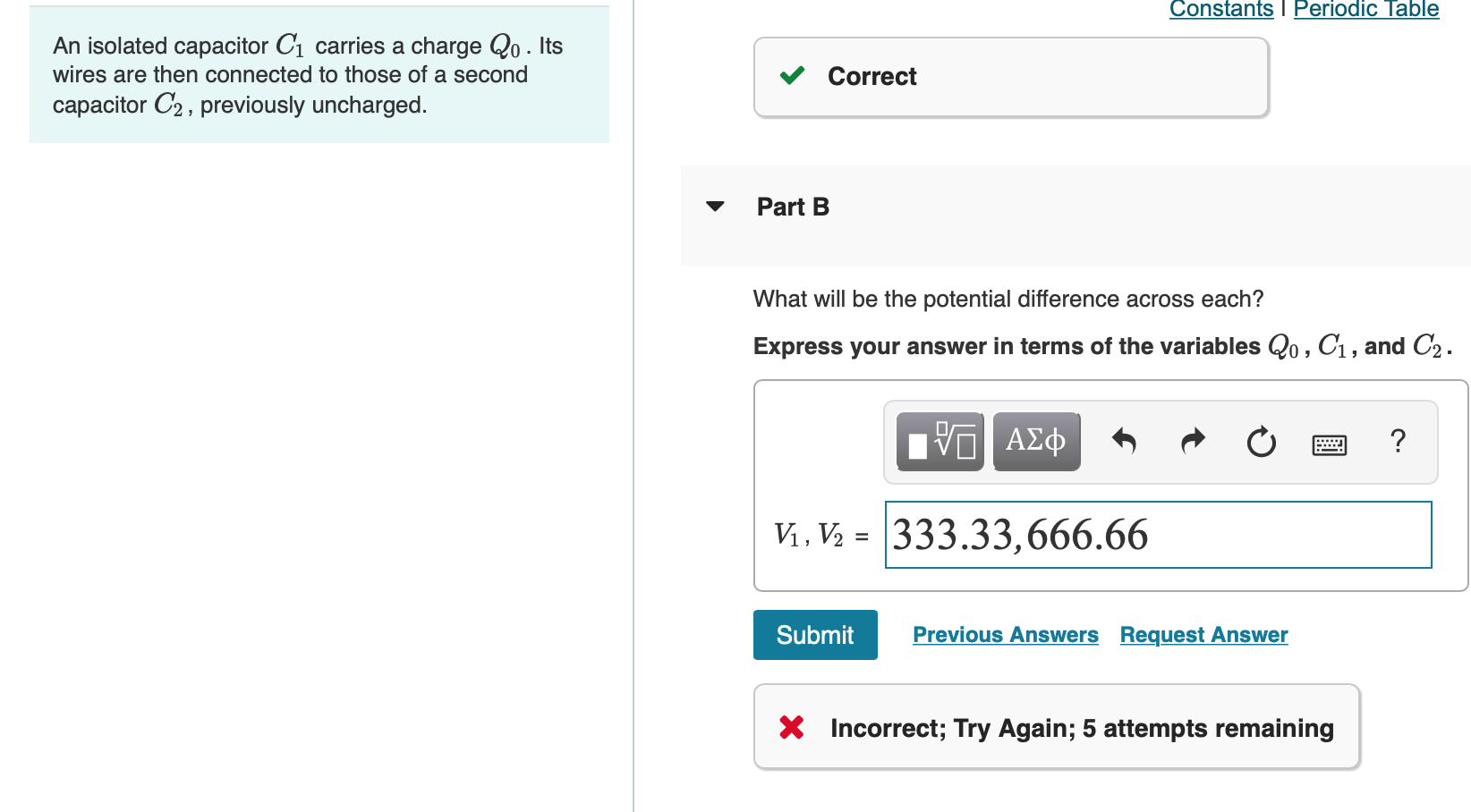Open the Constants page

1220,10
